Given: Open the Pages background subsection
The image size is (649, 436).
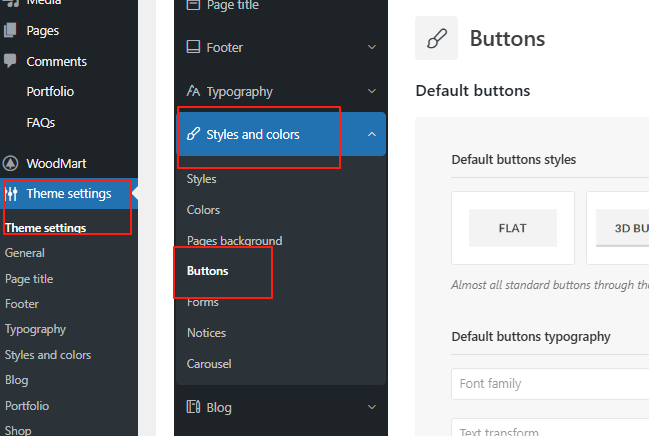Looking at the screenshot, I should (x=234, y=241).
